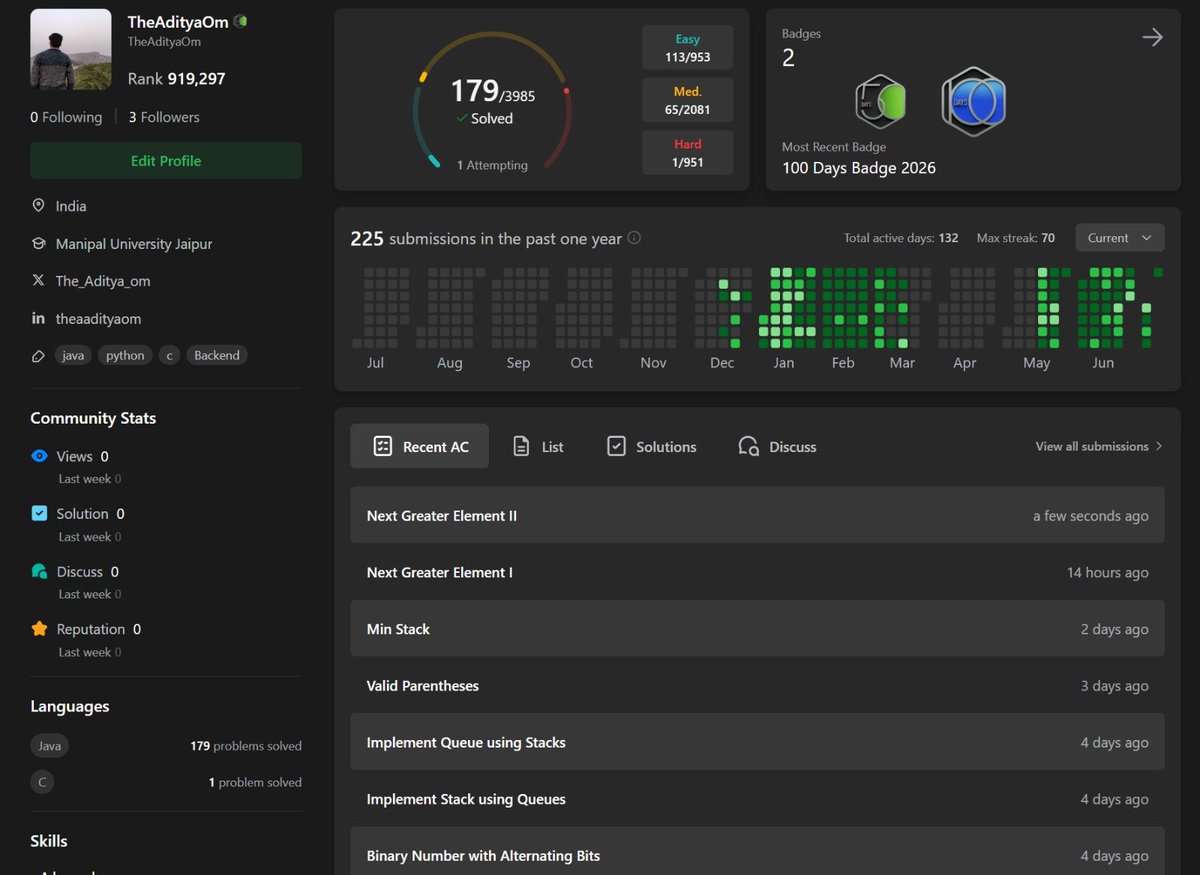Click the c skill tag
Viewport: 1200px width, 875px height.
(169, 355)
